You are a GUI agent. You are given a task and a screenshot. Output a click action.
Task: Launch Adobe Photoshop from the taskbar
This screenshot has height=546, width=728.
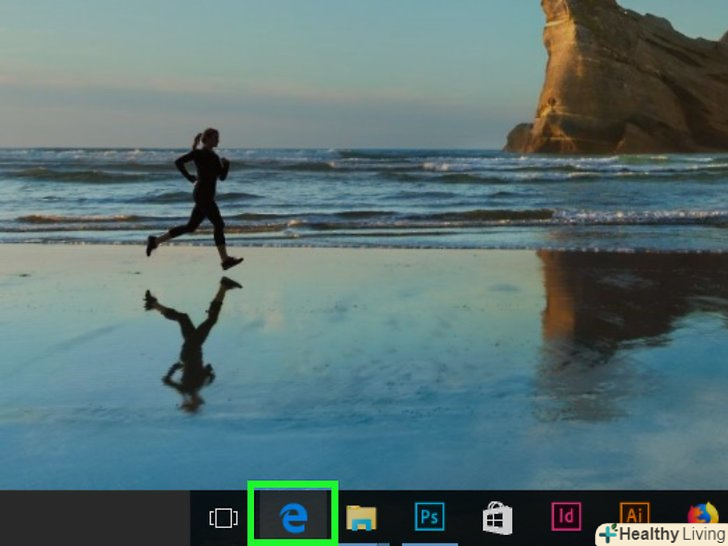(x=429, y=517)
